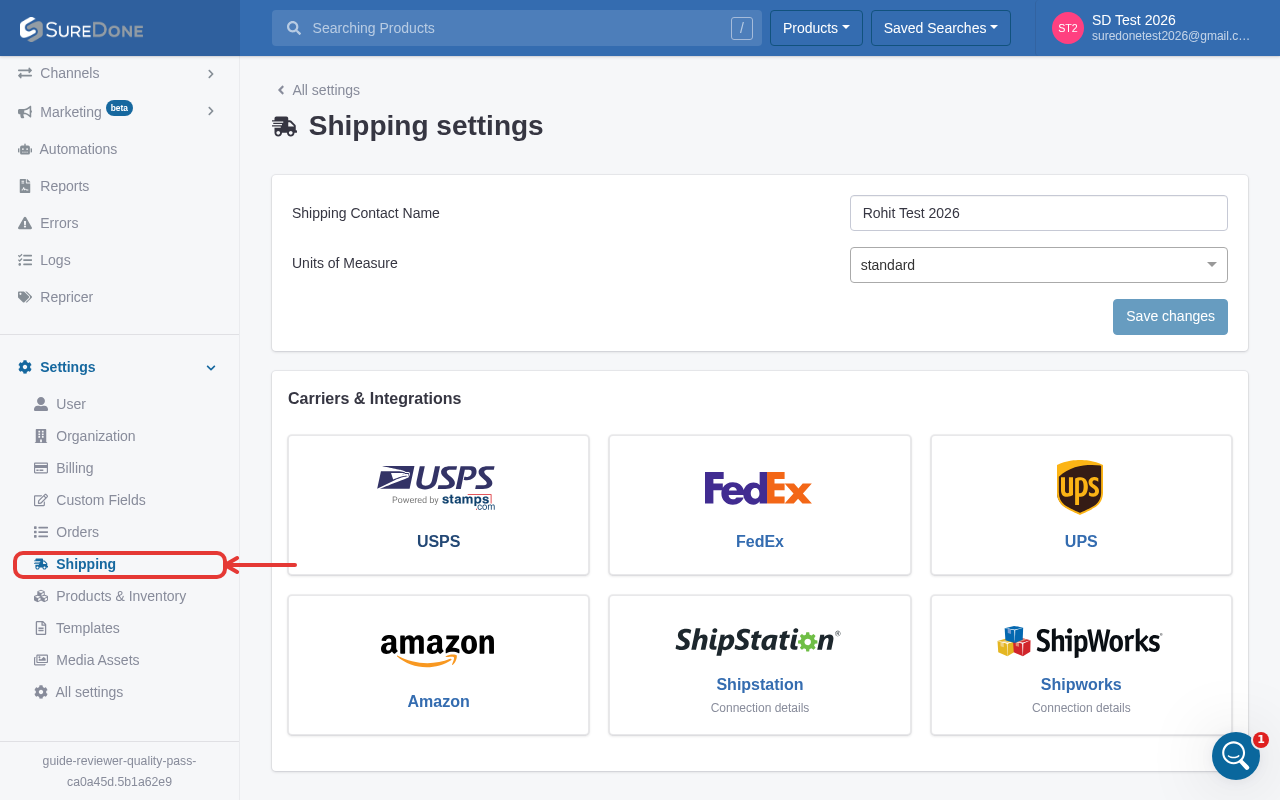Click the Organization building icon
This screenshot has height=800, width=1280.
(41, 436)
